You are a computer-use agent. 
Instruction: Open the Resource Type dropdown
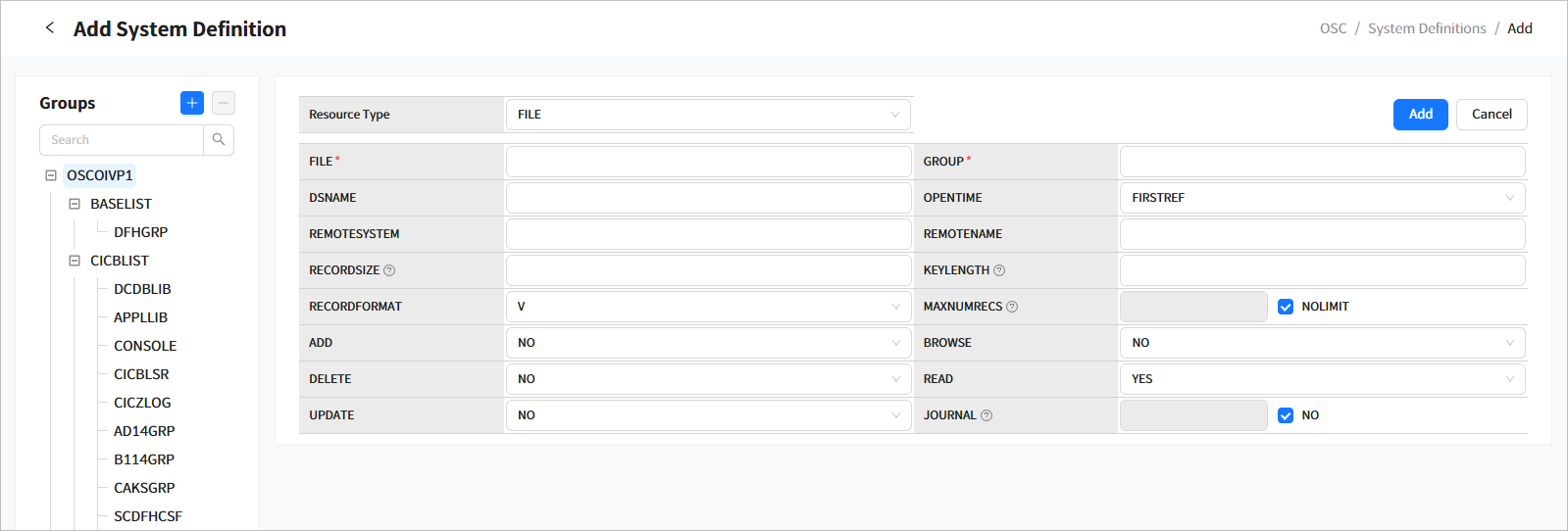708,115
